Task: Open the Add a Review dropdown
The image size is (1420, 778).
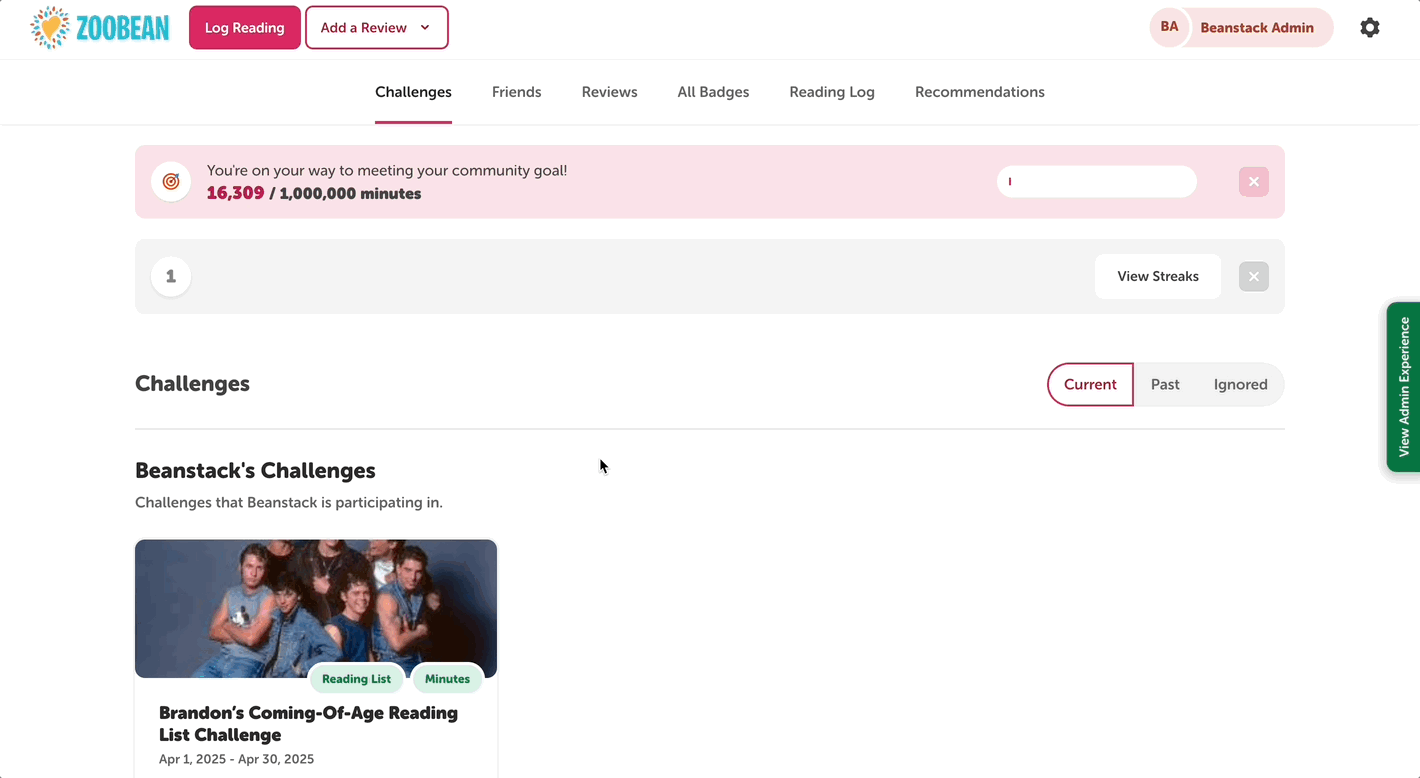Action: [376, 27]
